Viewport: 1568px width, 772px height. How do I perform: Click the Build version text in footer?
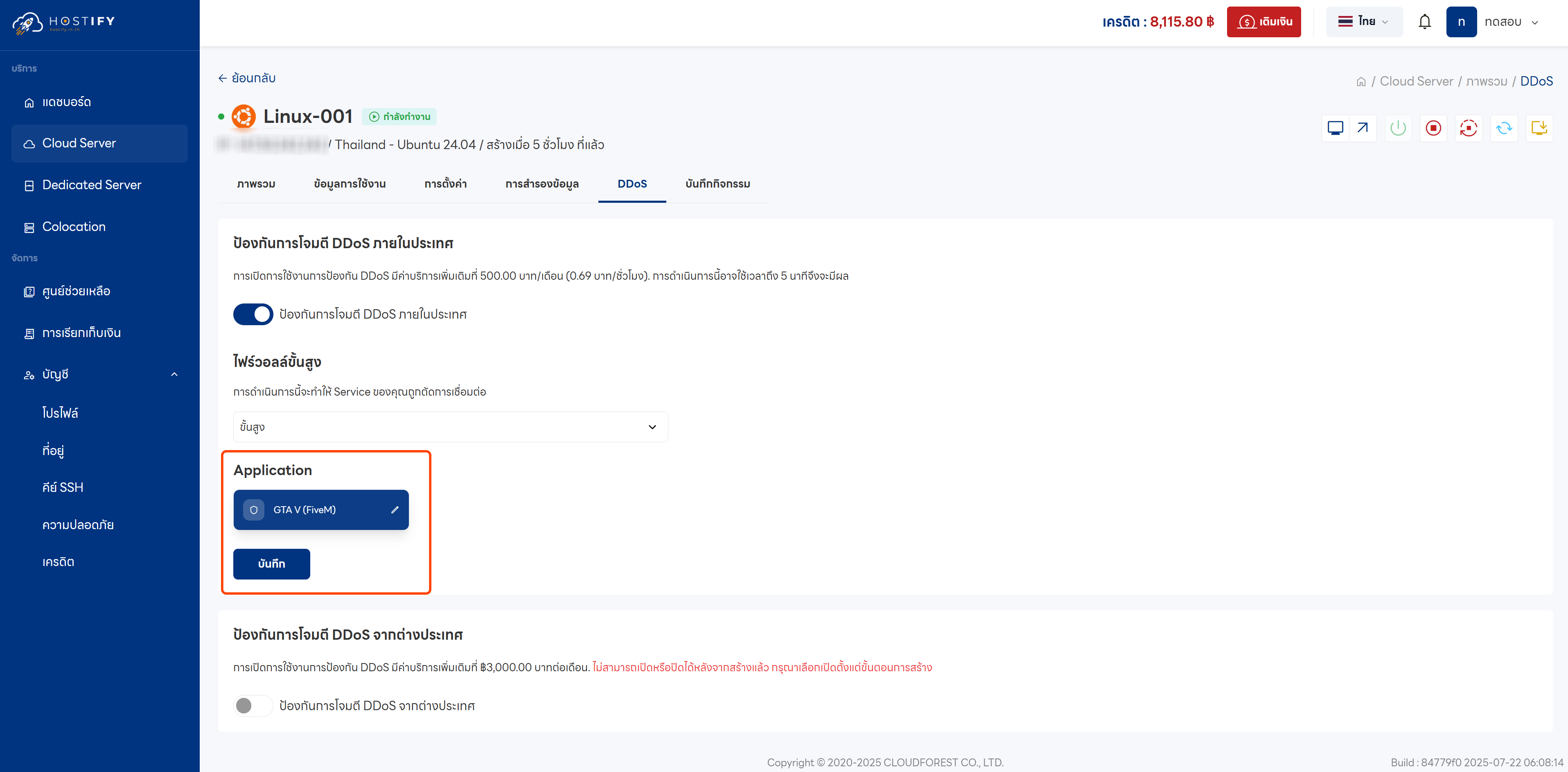coord(1477,762)
